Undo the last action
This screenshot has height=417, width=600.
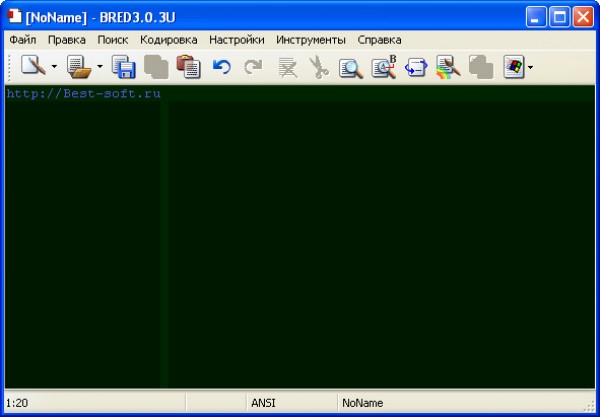[x=221, y=67]
